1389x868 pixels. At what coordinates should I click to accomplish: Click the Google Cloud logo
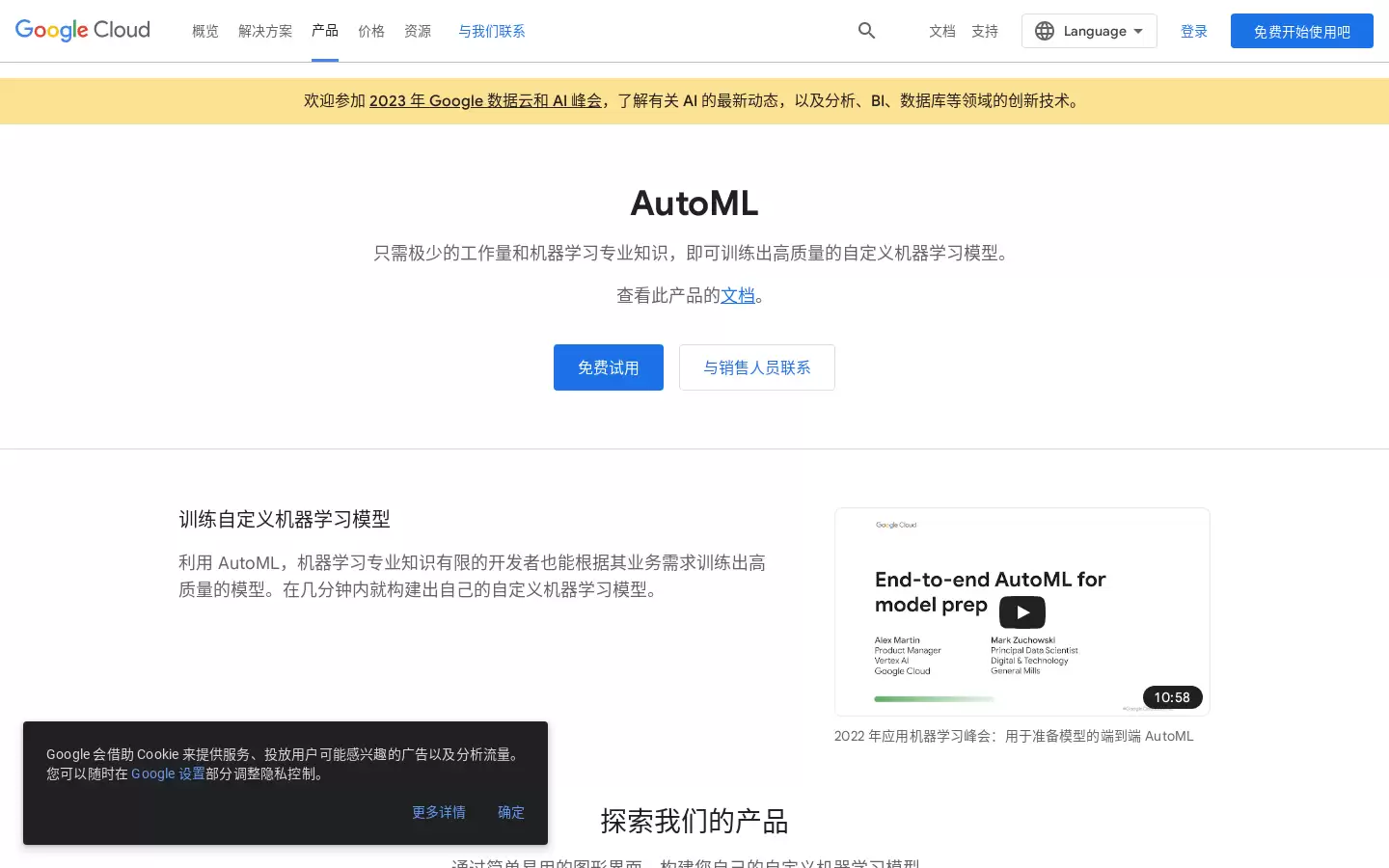83,31
